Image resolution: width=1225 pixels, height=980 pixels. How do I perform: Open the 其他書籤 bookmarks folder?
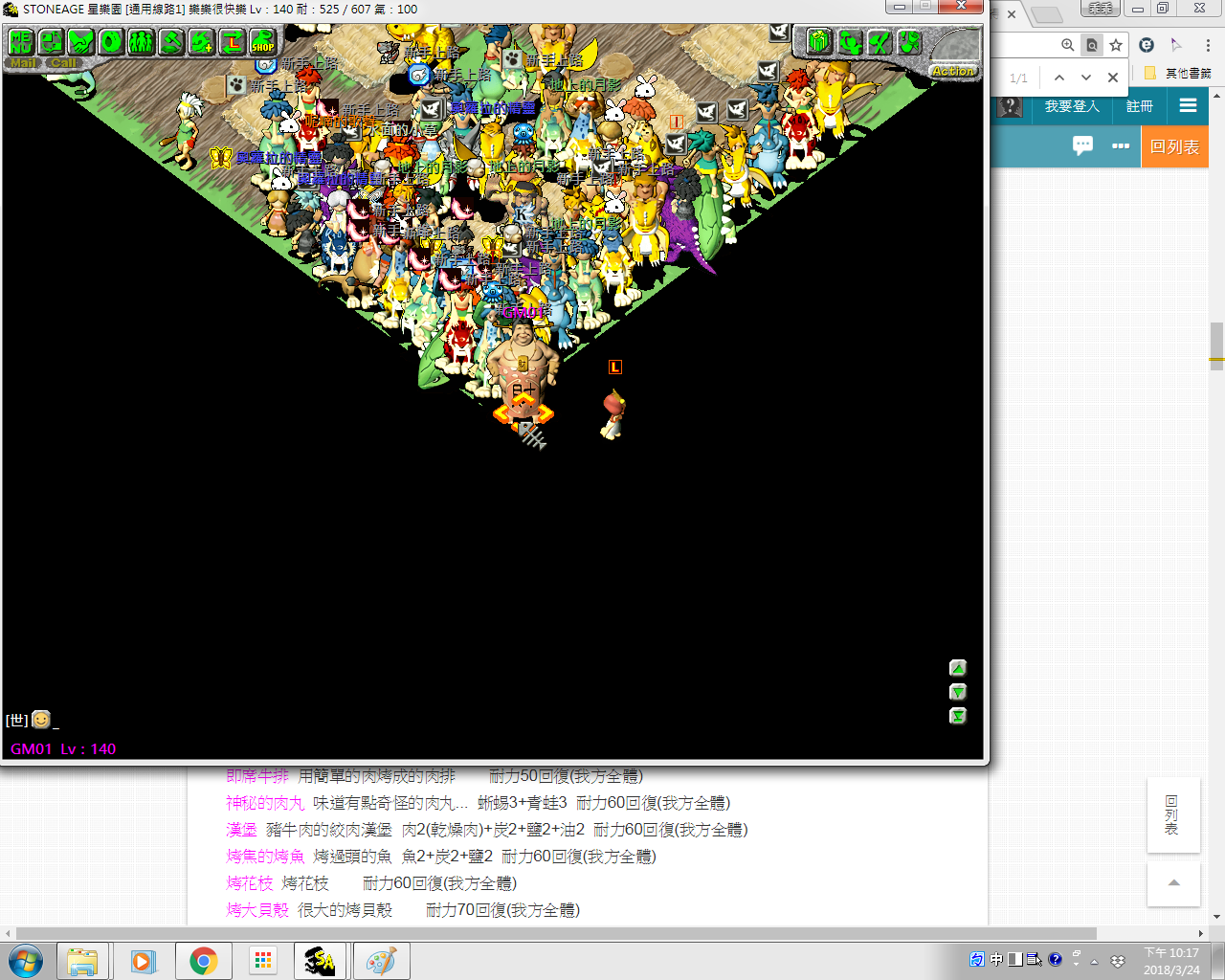pos(1178,74)
